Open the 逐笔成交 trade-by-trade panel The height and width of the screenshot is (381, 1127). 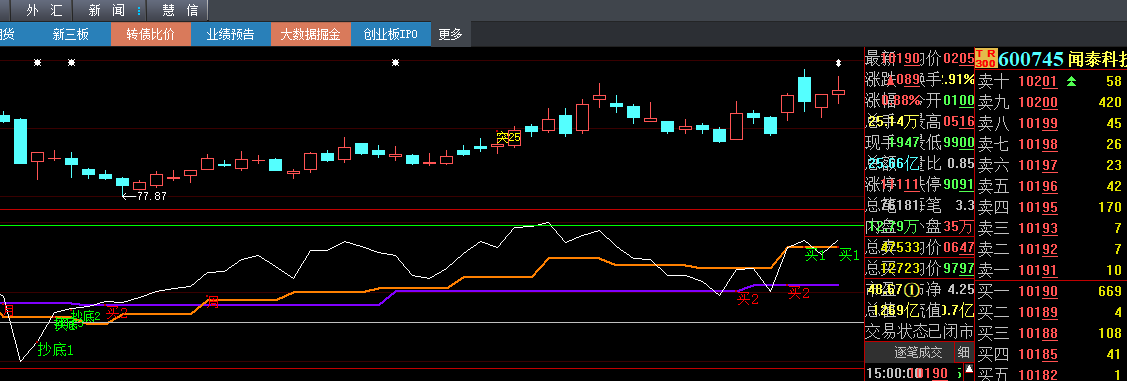[918, 352]
